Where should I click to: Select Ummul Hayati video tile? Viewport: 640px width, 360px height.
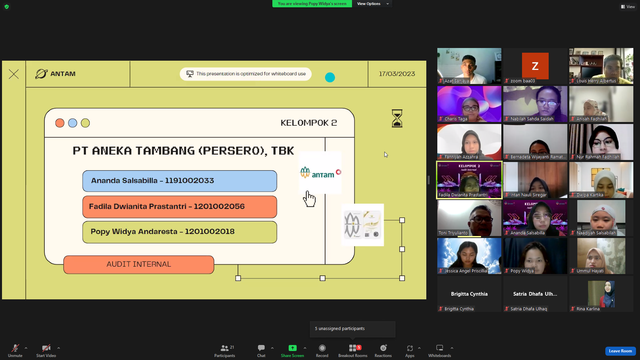click(601, 256)
